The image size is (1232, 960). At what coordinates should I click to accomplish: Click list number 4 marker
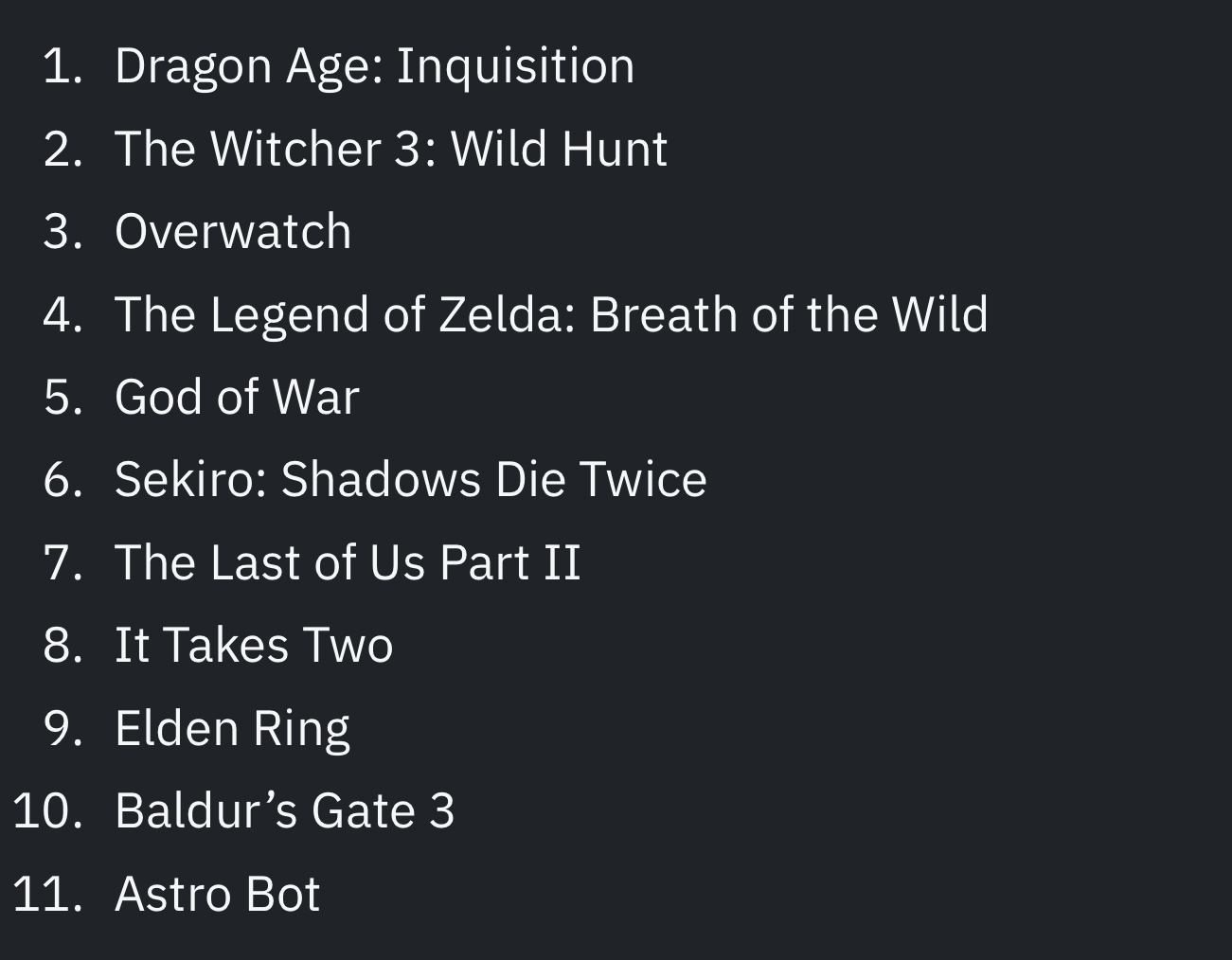tap(63, 315)
